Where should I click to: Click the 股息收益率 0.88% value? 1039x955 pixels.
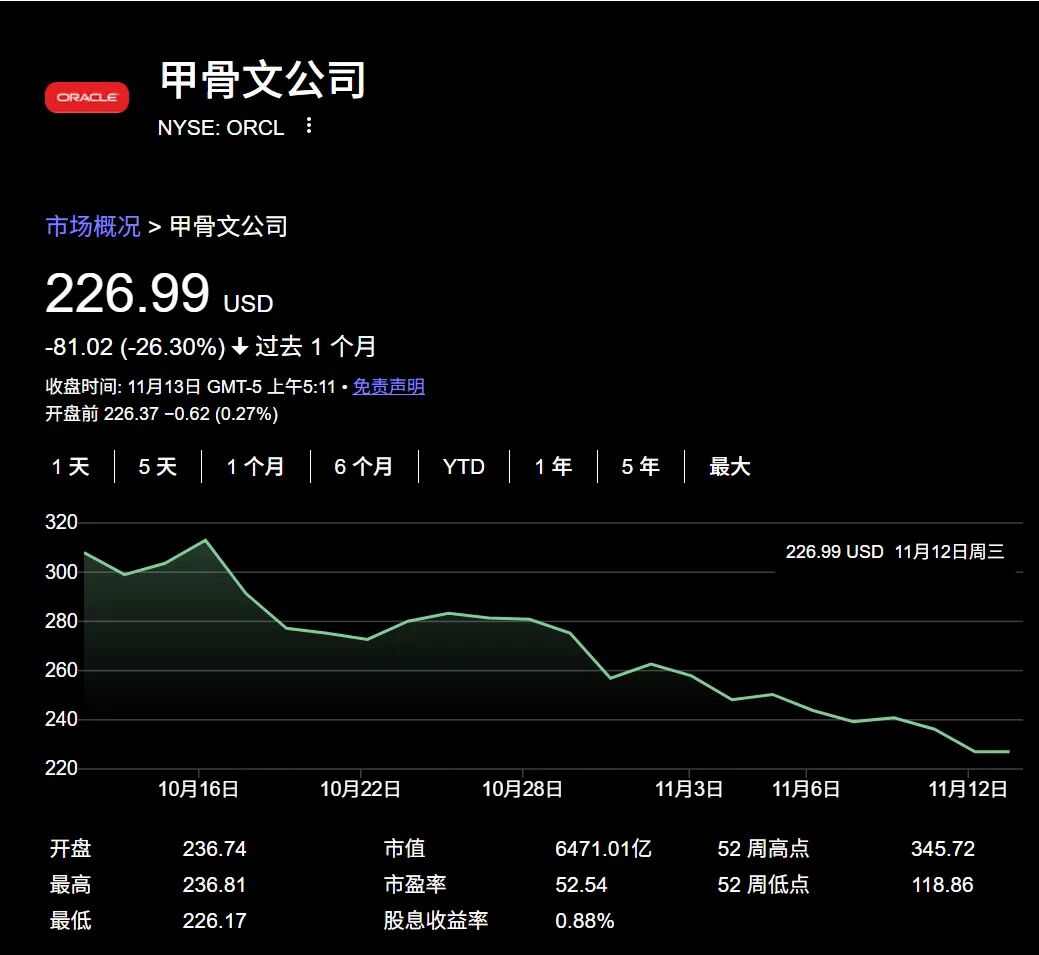coord(586,920)
